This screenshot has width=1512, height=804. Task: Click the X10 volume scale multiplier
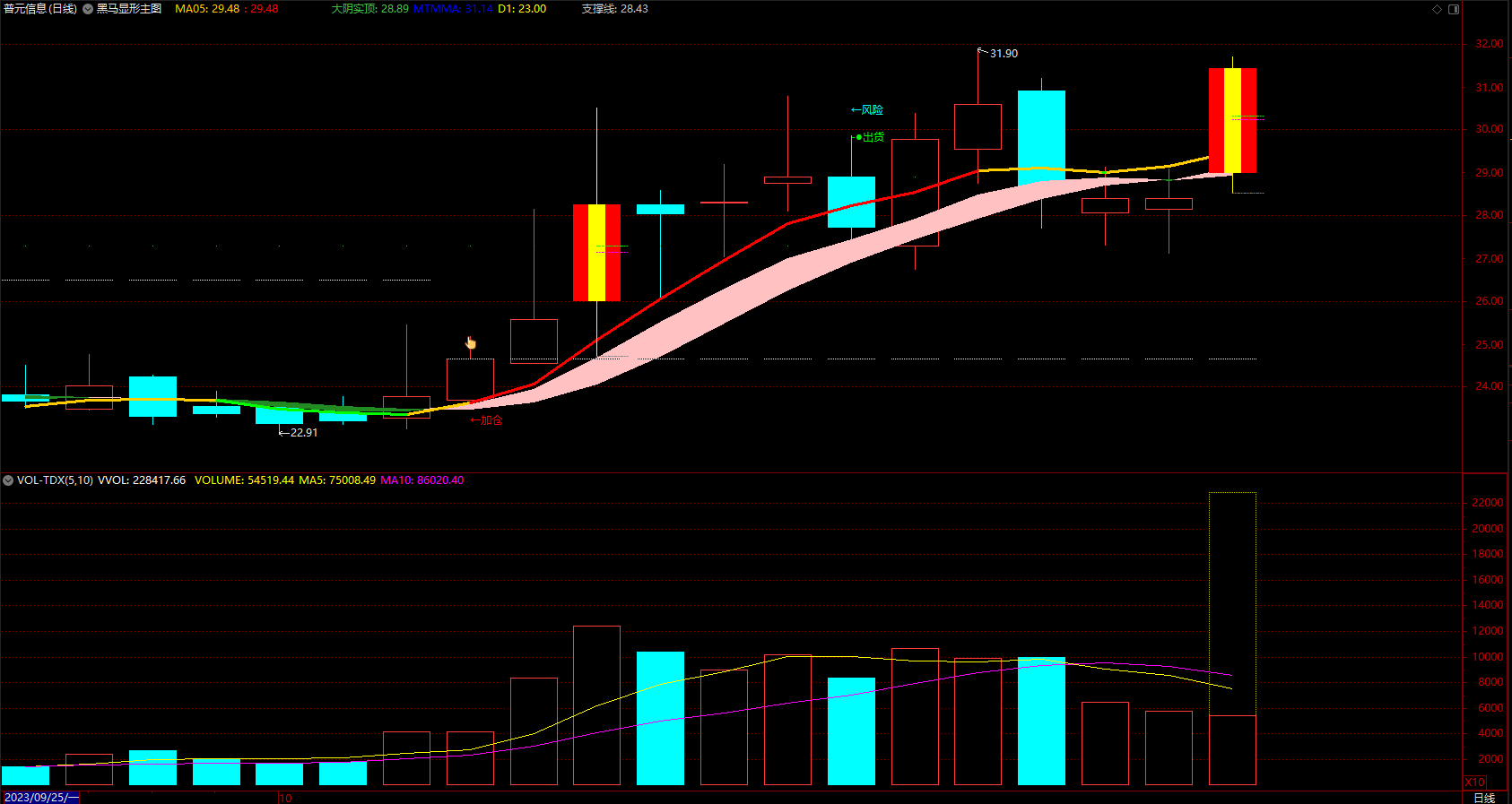[x=1474, y=782]
